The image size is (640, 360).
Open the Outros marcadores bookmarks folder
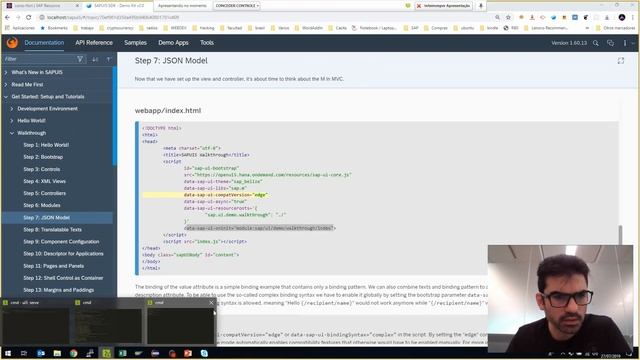[616, 28]
